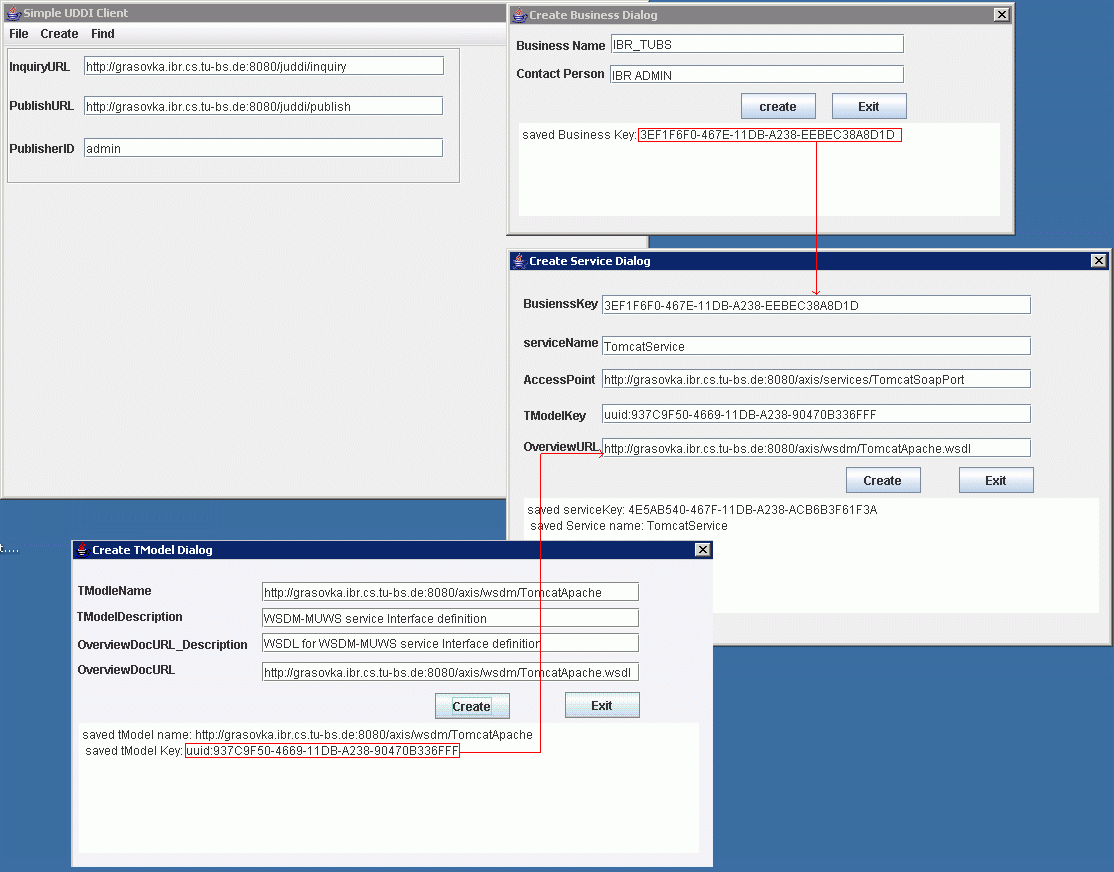Focus the PublisherID field containing admin
Image resolution: width=1114 pixels, height=872 pixels.
tap(263, 148)
